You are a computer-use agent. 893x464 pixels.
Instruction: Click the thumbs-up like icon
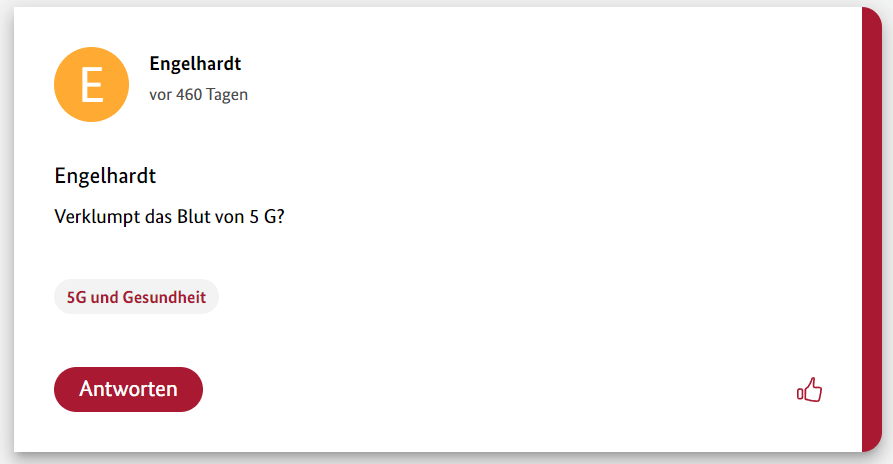tap(809, 390)
